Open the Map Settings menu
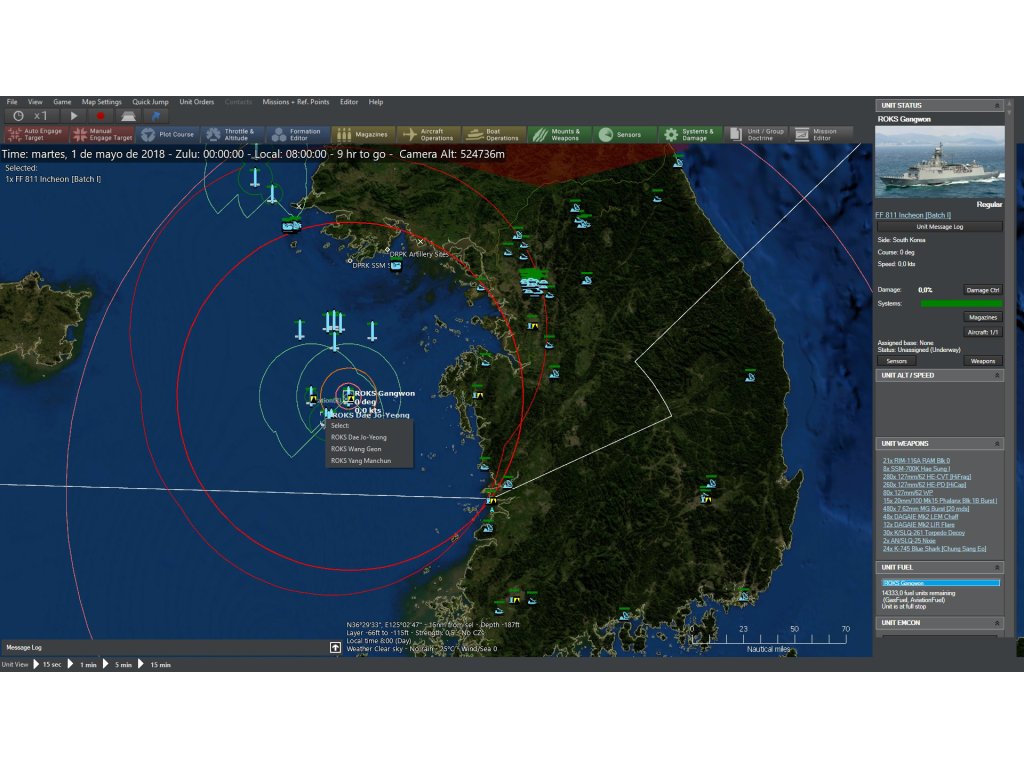Image resolution: width=1024 pixels, height=768 pixels. (101, 102)
